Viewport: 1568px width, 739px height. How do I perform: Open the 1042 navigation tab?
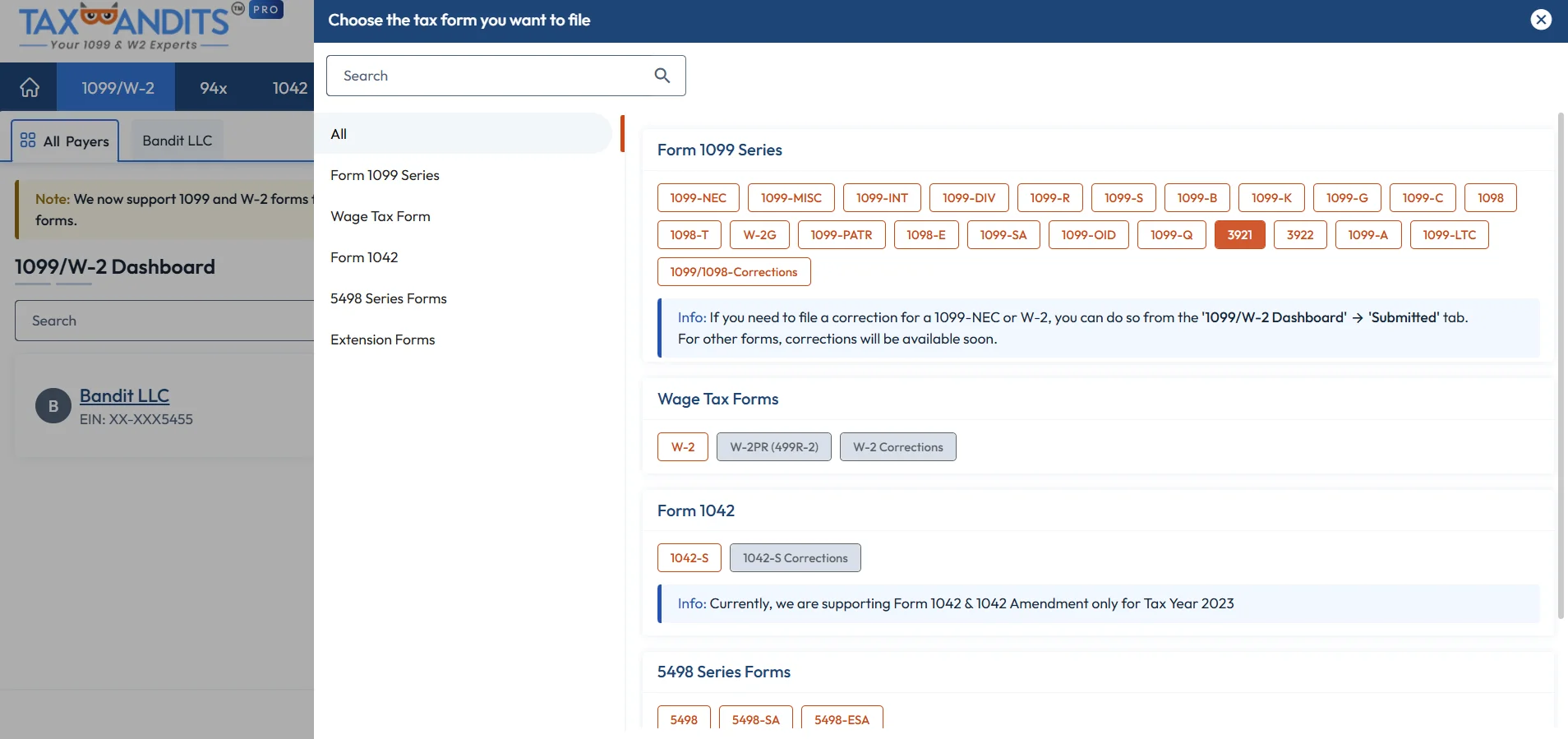tap(289, 87)
